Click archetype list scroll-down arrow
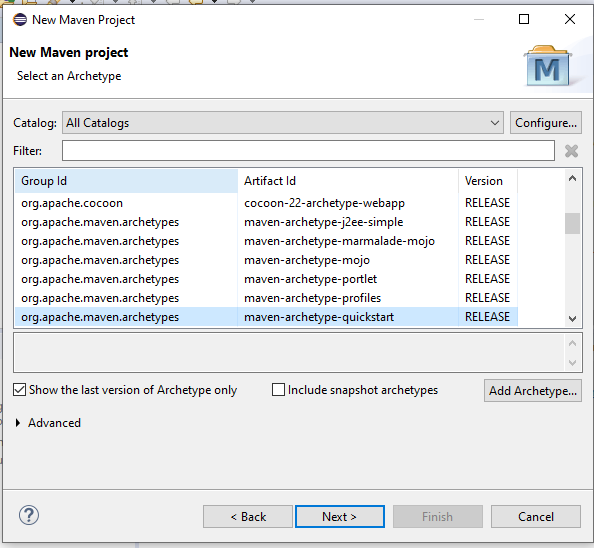 pyautogui.click(x=572, y=319)
